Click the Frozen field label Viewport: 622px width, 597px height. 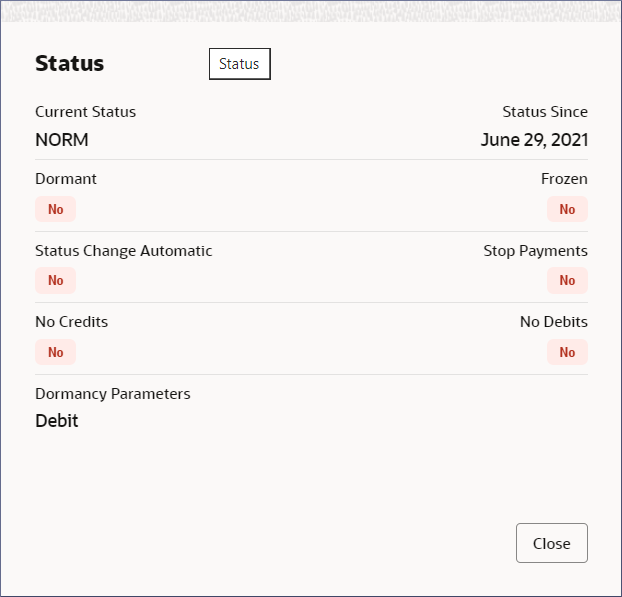(x=564, y=179)
